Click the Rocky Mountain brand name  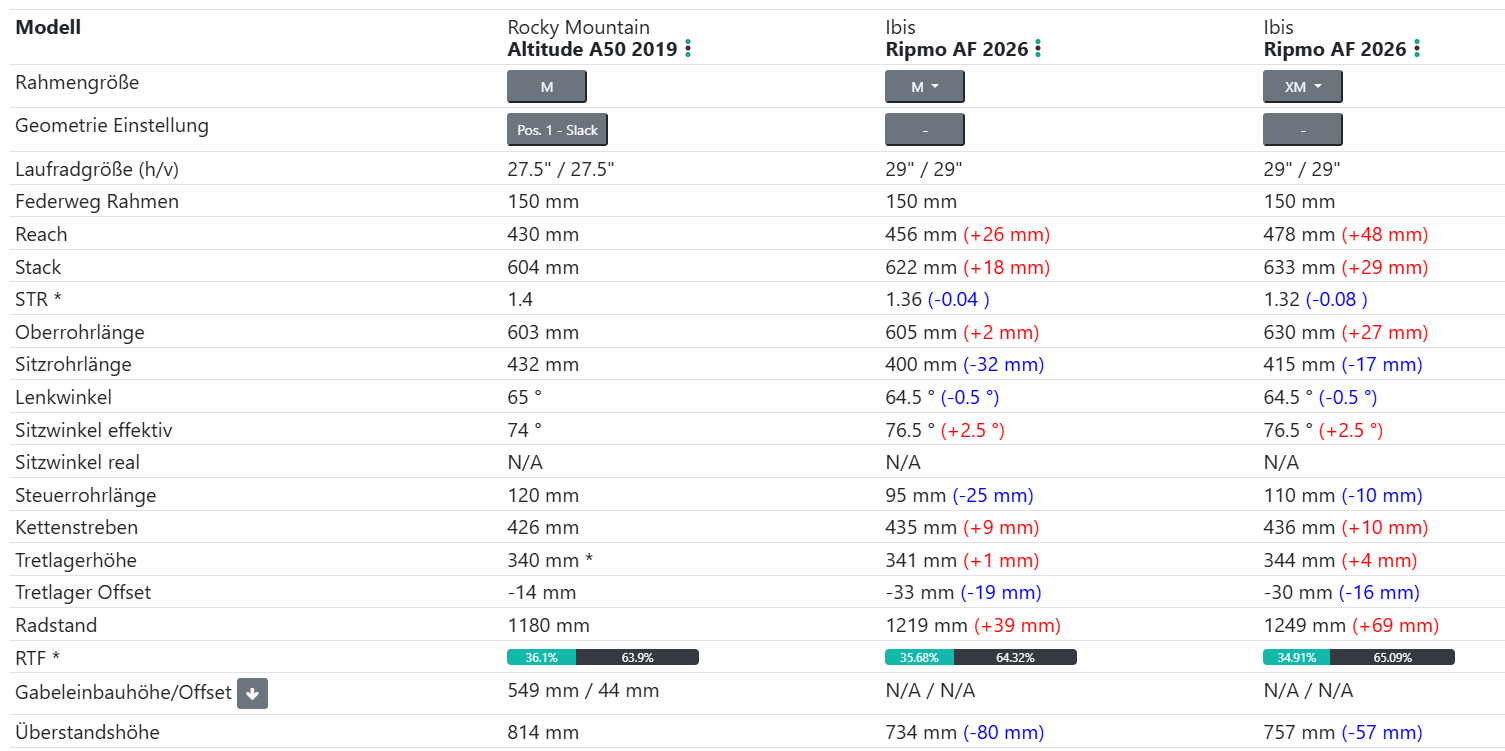[x=578, y=28]
